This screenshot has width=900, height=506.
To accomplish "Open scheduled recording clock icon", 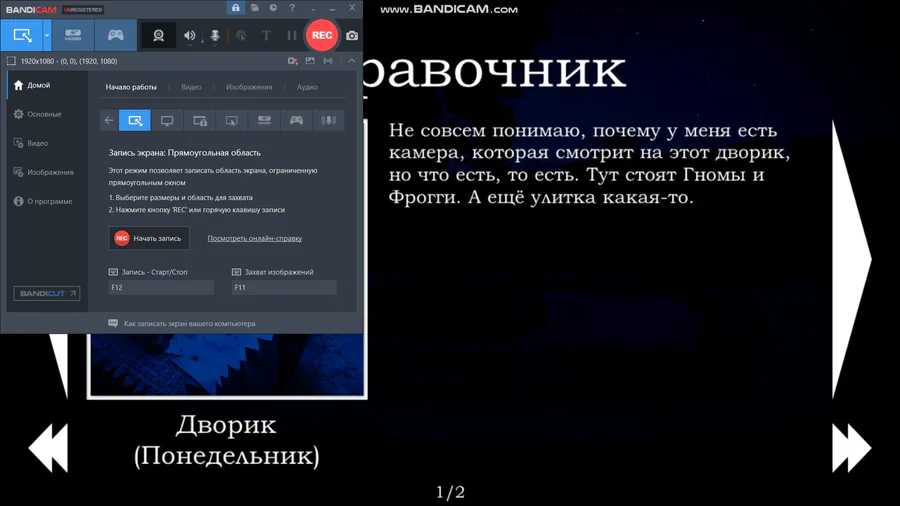I will (x=273, y=8).
